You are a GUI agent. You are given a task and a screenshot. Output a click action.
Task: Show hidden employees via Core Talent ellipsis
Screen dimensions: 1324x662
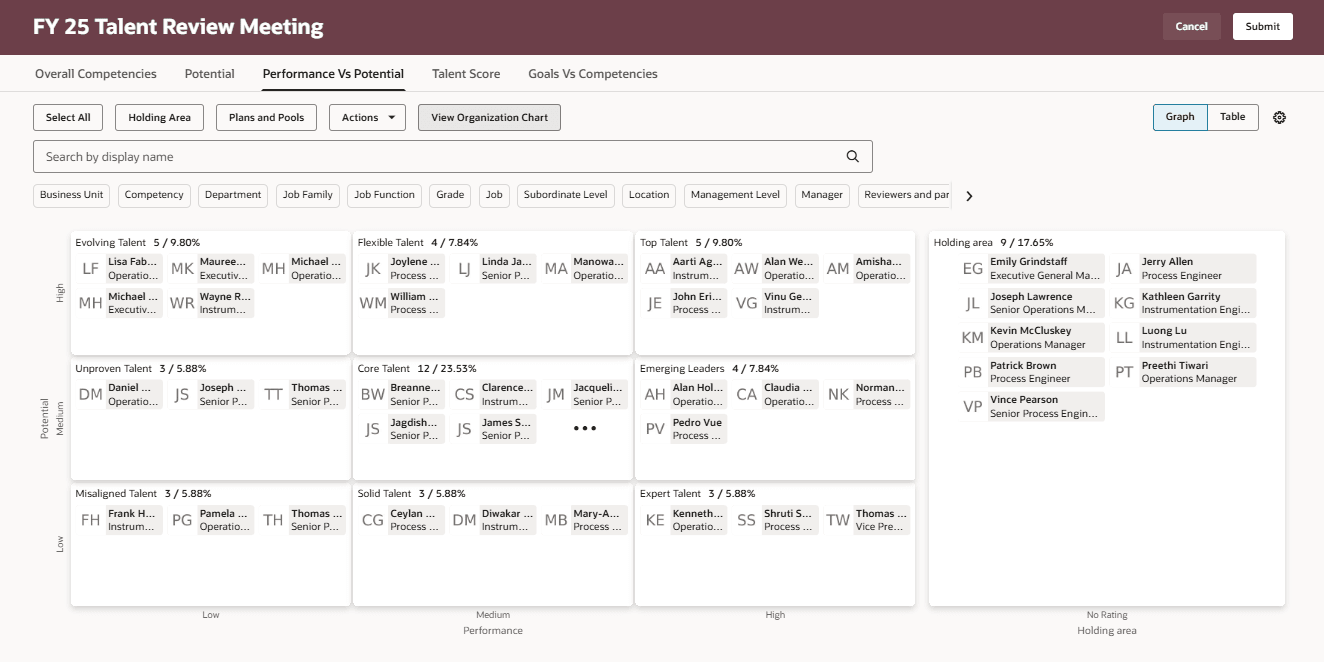585,430
